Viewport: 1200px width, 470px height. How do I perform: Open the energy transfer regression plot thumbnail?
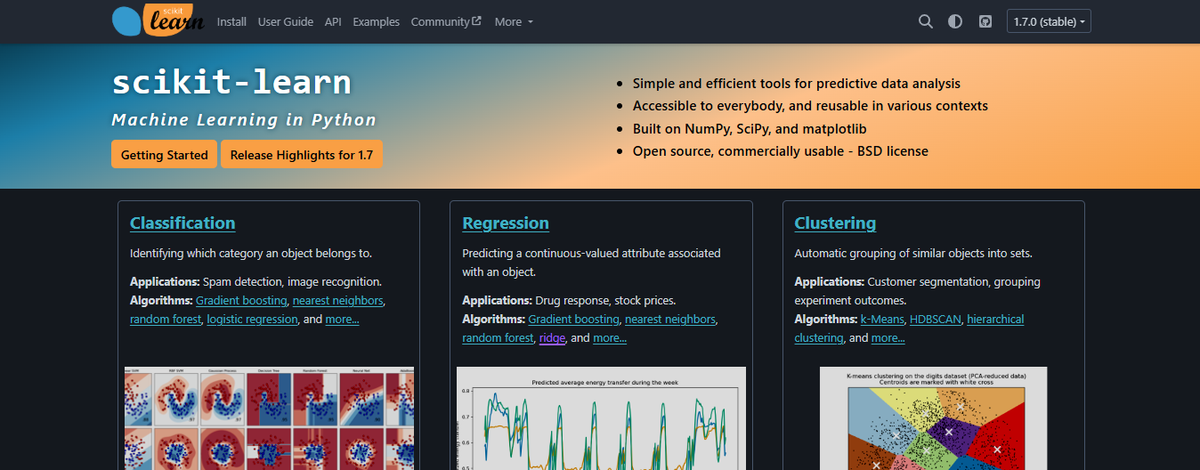[x=602, y=417]
